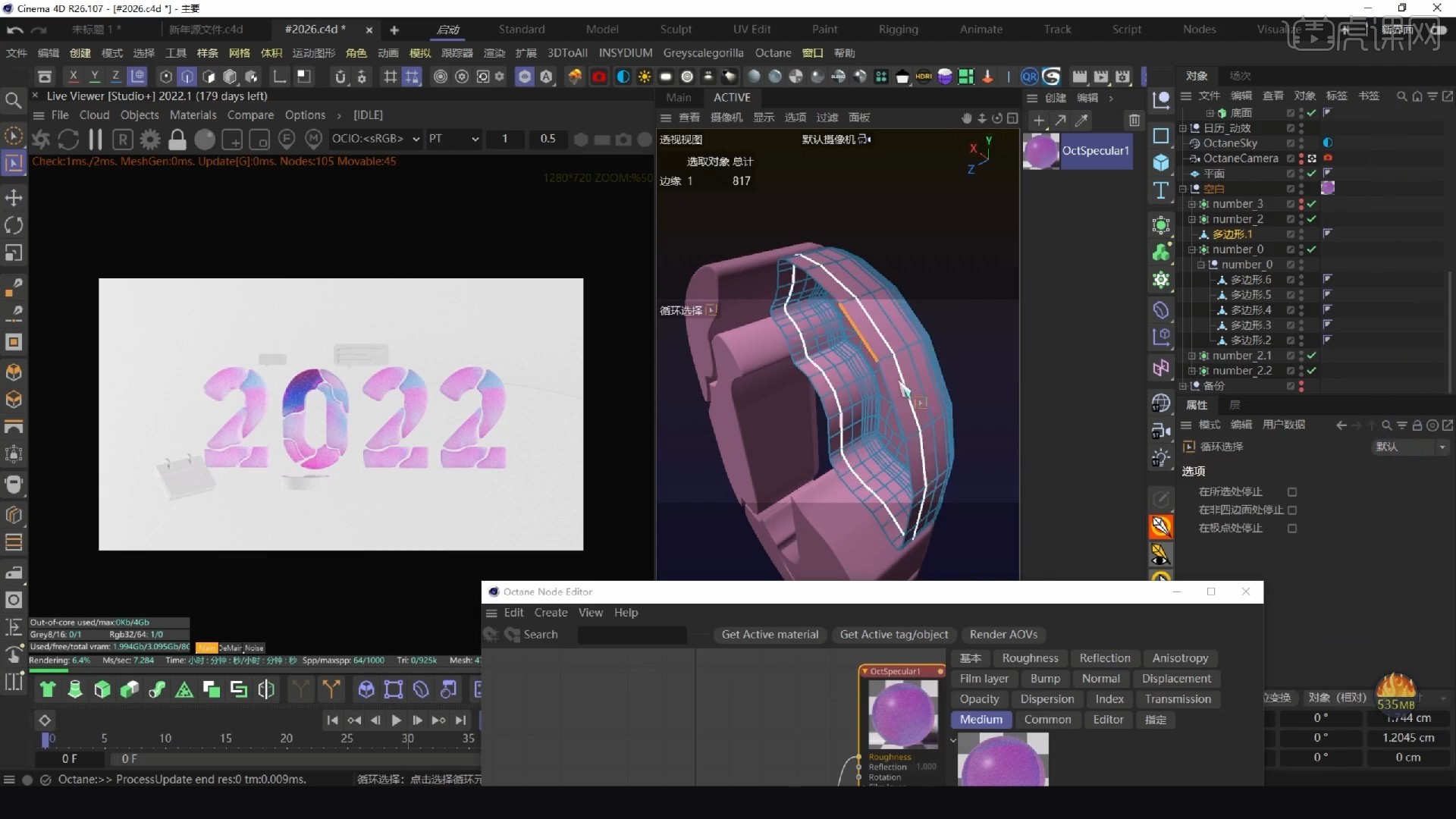
Task: Expand the 备份 tree node
Action: point(1183,386)
